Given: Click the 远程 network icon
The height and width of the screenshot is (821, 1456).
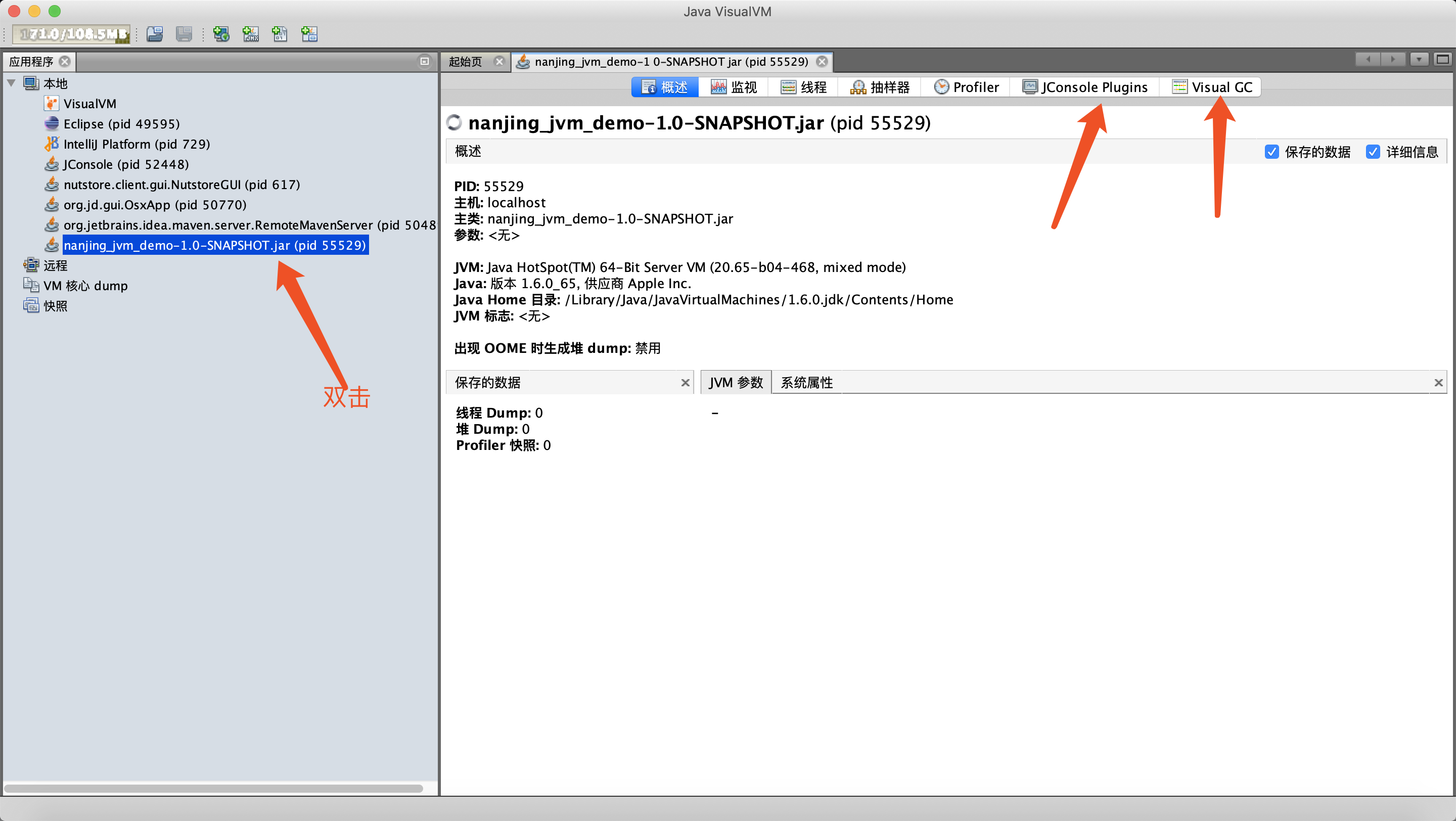Looking at the screenshot, I should 31,265.
